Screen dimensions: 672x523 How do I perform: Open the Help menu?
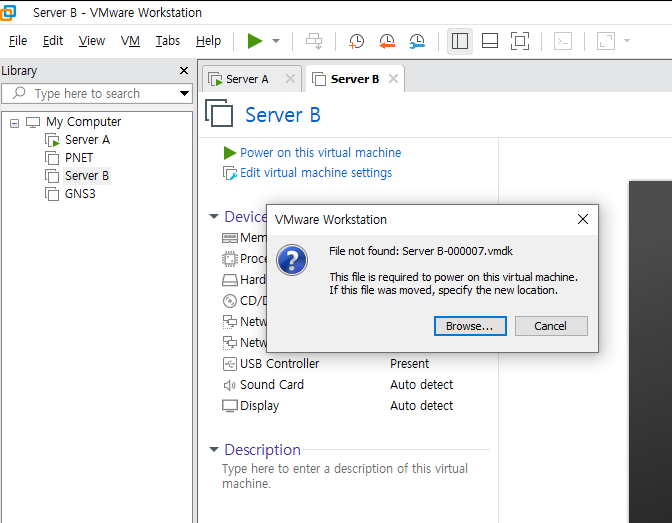[x=208, y=41]
